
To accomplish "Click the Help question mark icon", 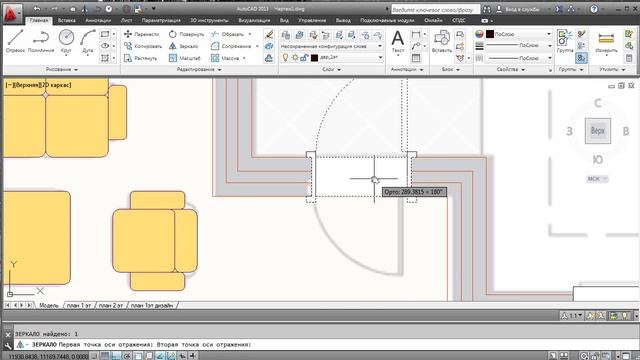I will (x=594, y=9).
